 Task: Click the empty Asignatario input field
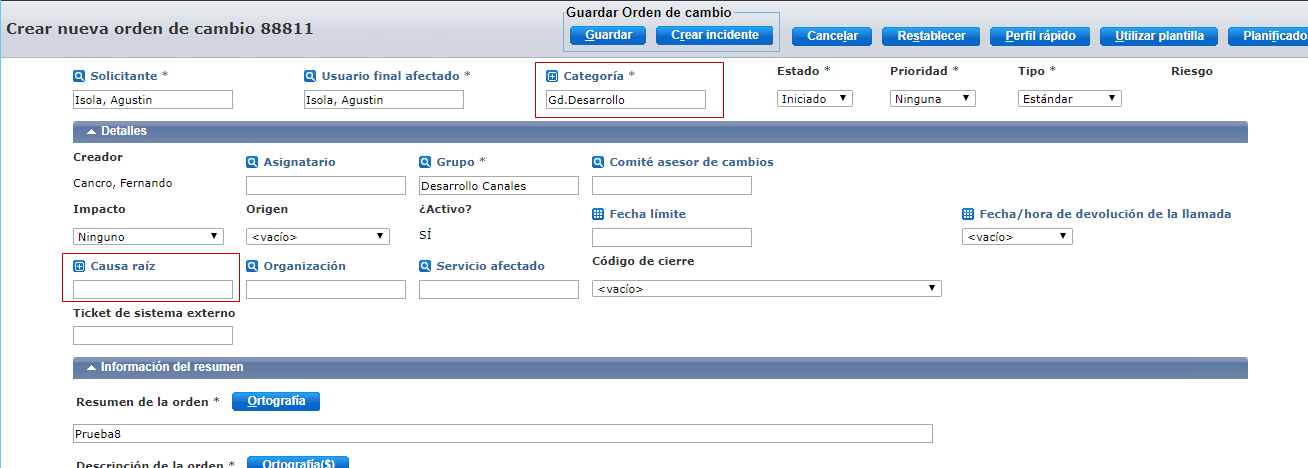pyautogui.click(x=326, y=186)
